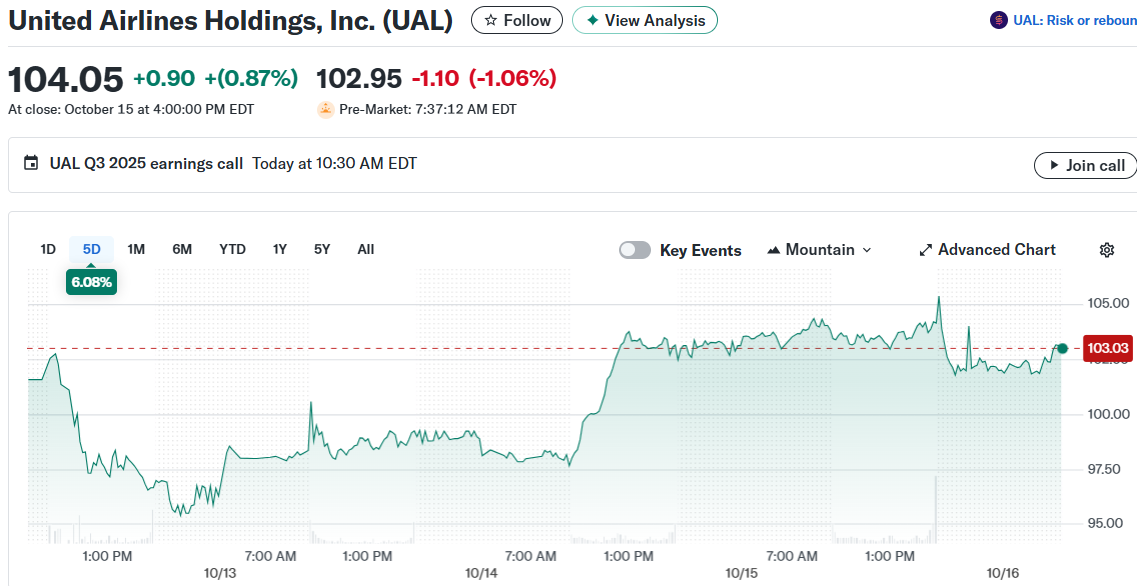Viewport: 1137px width, 586px height.
Task: Show the All time range
Action: (x=366, y=249)
